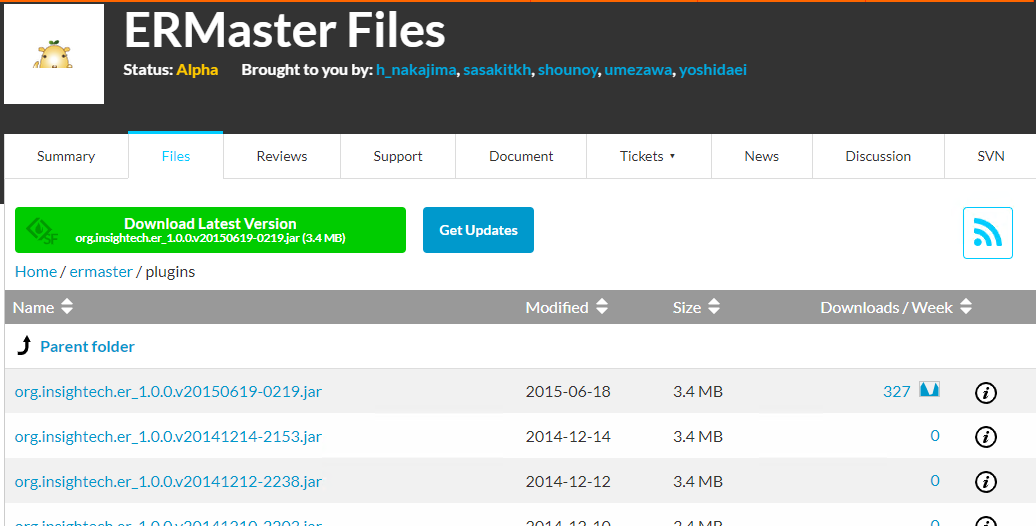Open the Document tab

(x=521, y=156)
